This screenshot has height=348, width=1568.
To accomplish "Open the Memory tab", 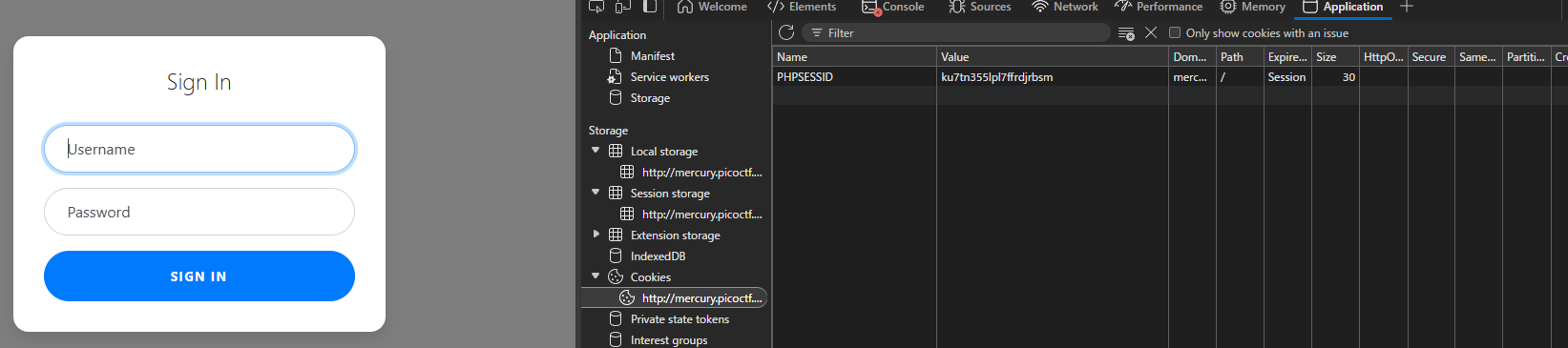I will [x=1253, y=7].
